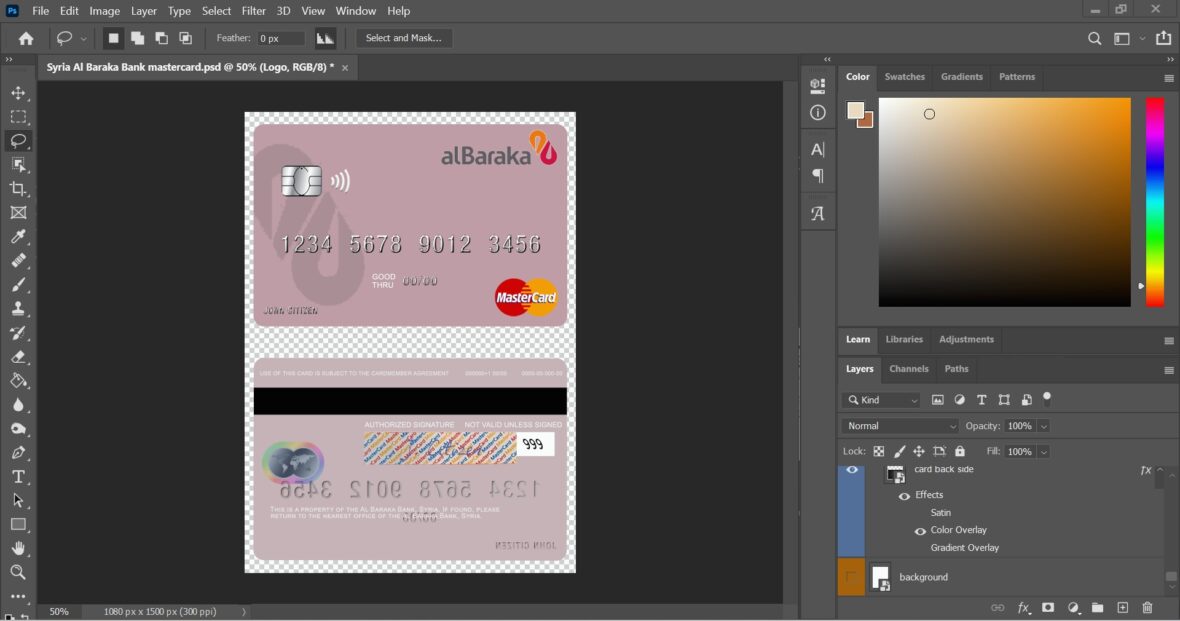Select the Lasso tool
This screenshot has width=1180, height=621.
[x=19, y=141]
